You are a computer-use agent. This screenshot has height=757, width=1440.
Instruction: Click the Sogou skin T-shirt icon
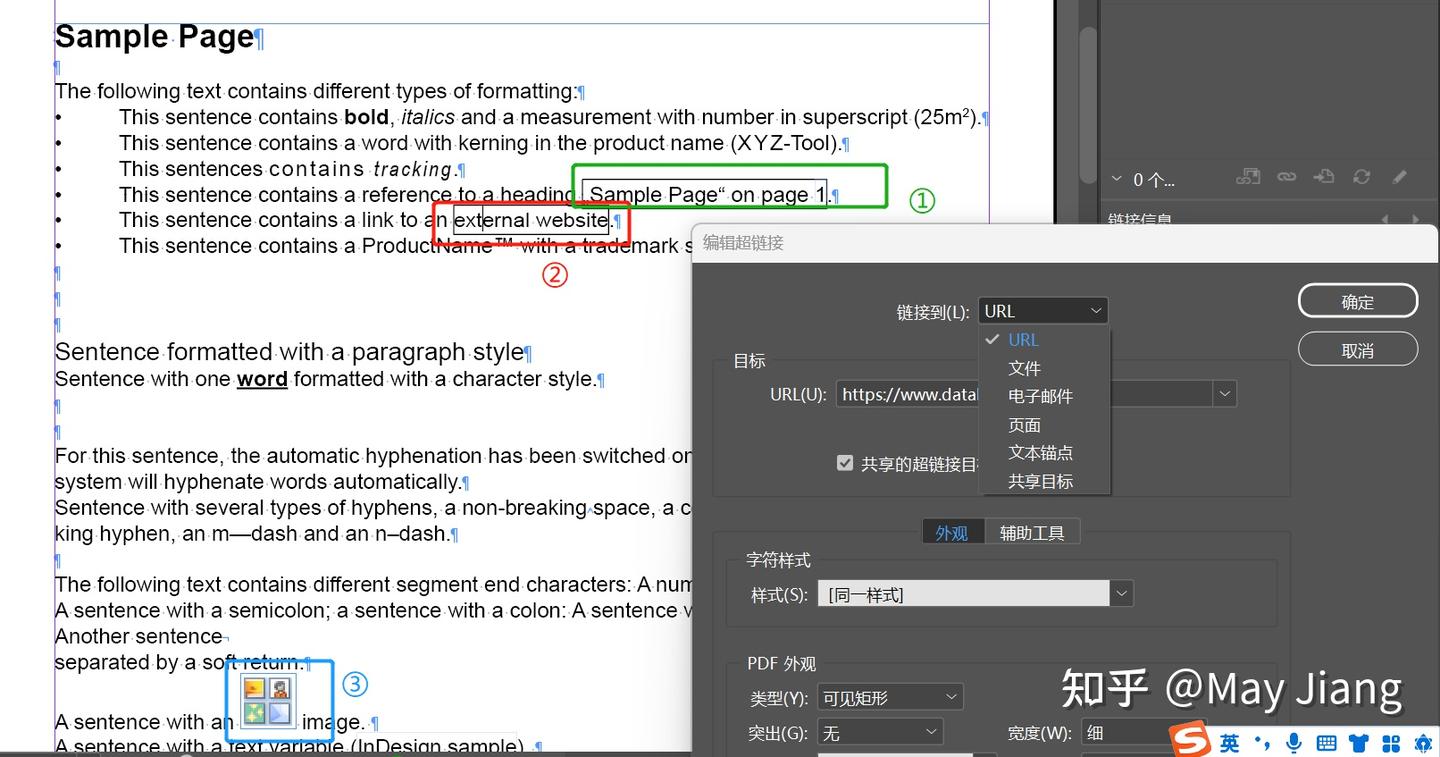click(x=1358, y=743)
